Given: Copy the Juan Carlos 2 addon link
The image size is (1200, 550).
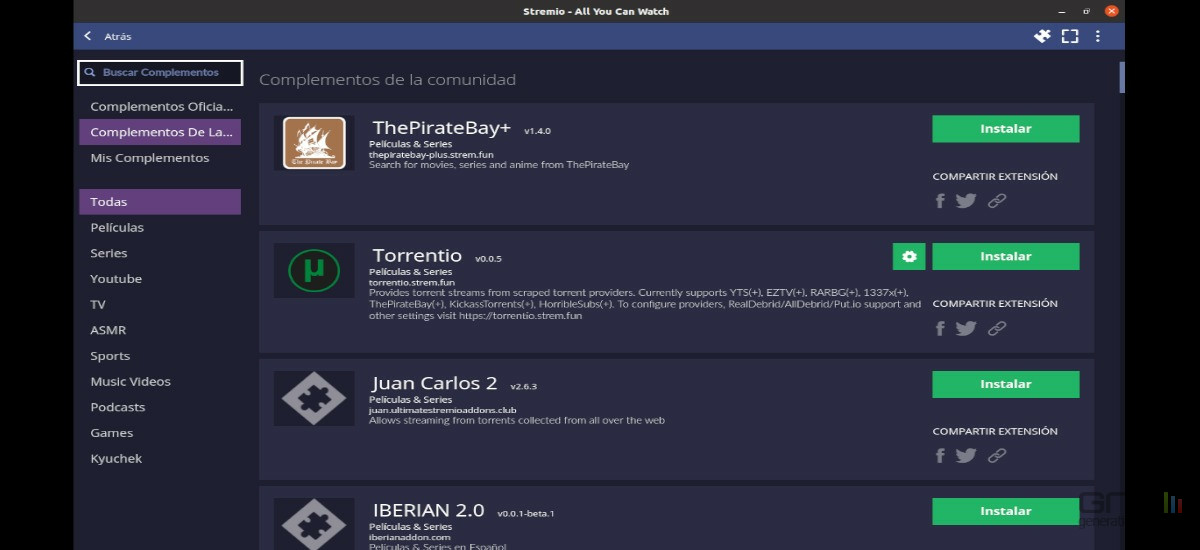Looking at the screenshot, I should click(x=997, y=456).
